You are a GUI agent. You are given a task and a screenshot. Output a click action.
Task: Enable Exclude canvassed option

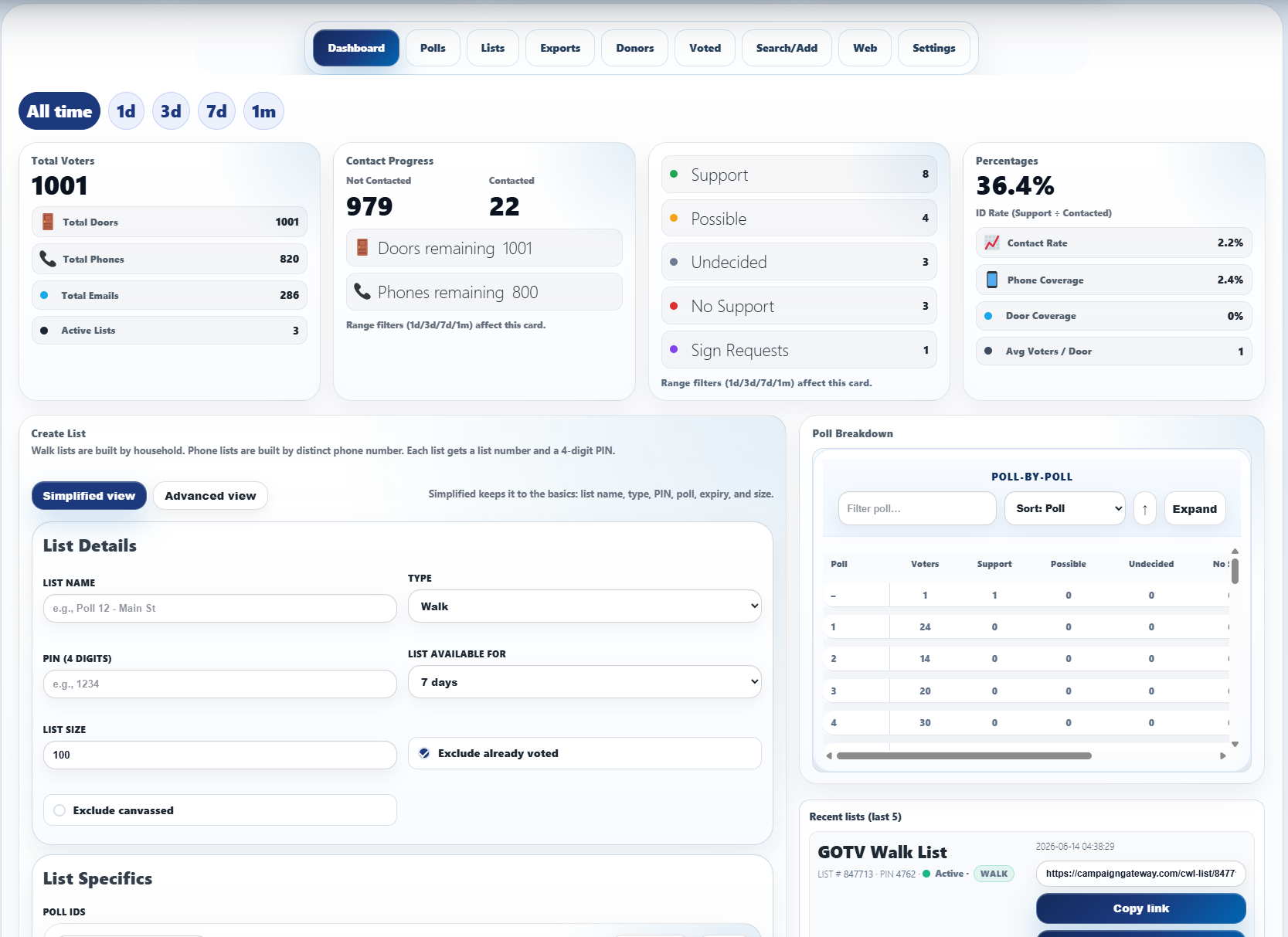click(59, 810)
